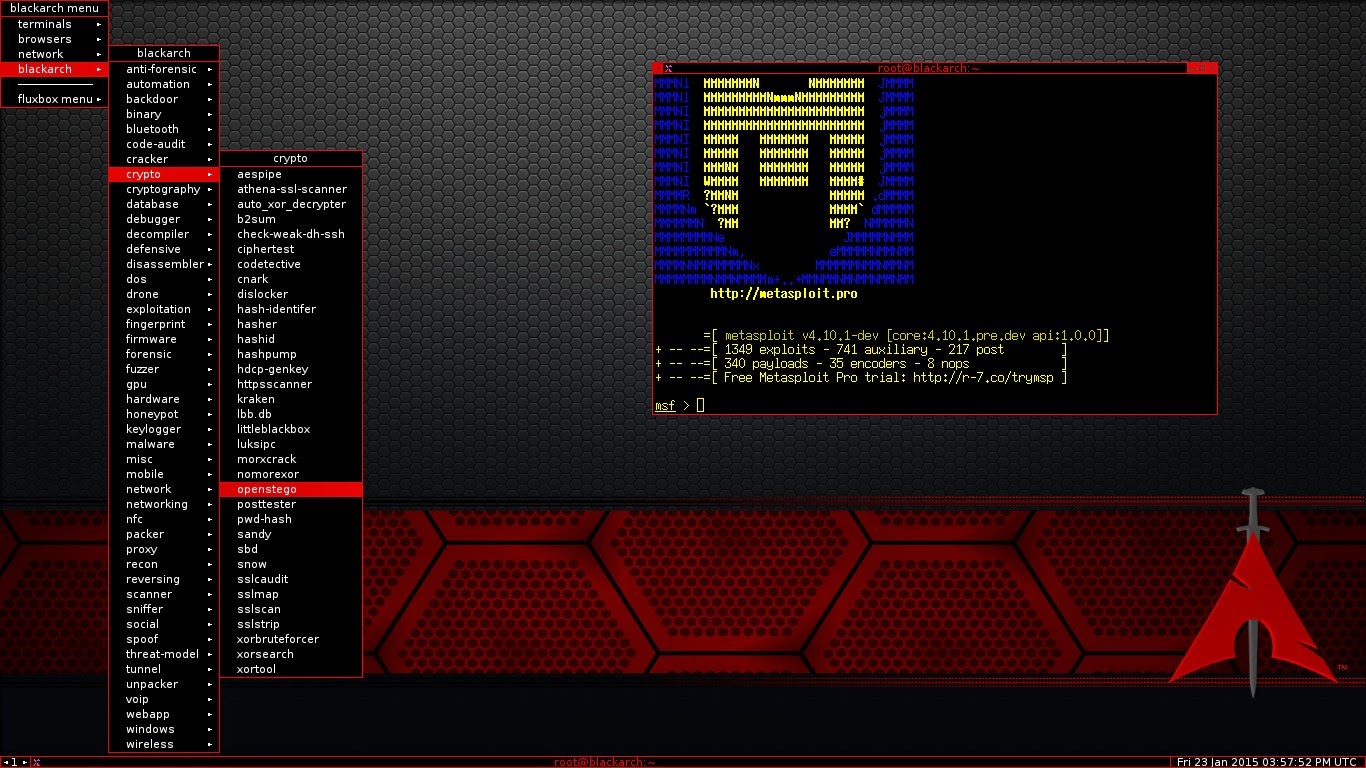The width and height of the screenshot is (1366, 768).
Task: Launch dislocker
Action: 291,294
